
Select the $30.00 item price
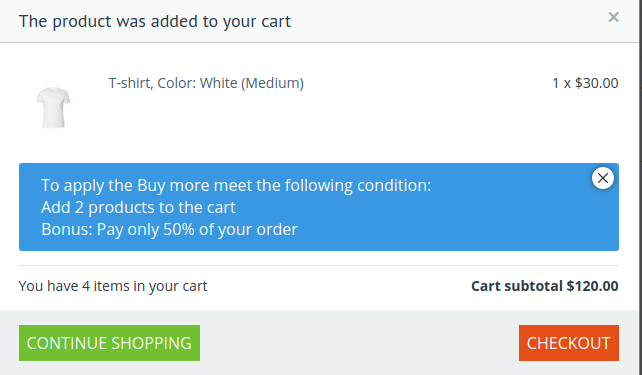pos(597,83)
